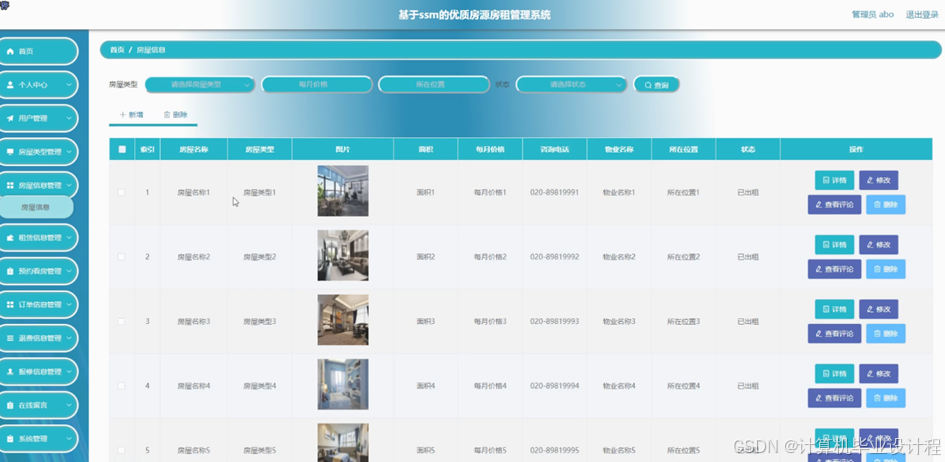Log out via 退出登录
The height and width of the screenshot is (462, 945).
pyautogui.click(x=921, y=15)
